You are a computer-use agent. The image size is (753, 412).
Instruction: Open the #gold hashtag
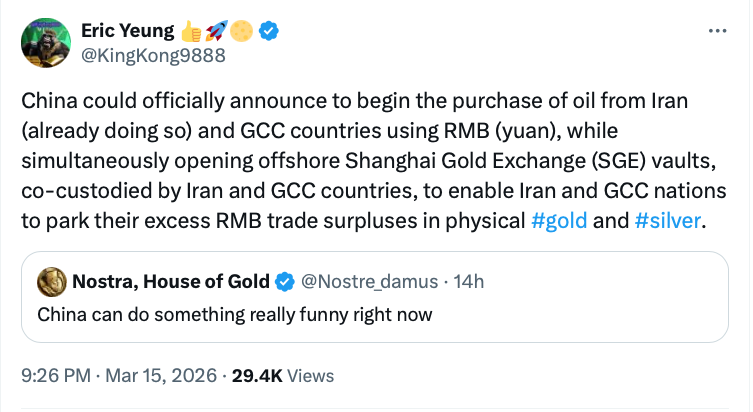tap(558, 220)
